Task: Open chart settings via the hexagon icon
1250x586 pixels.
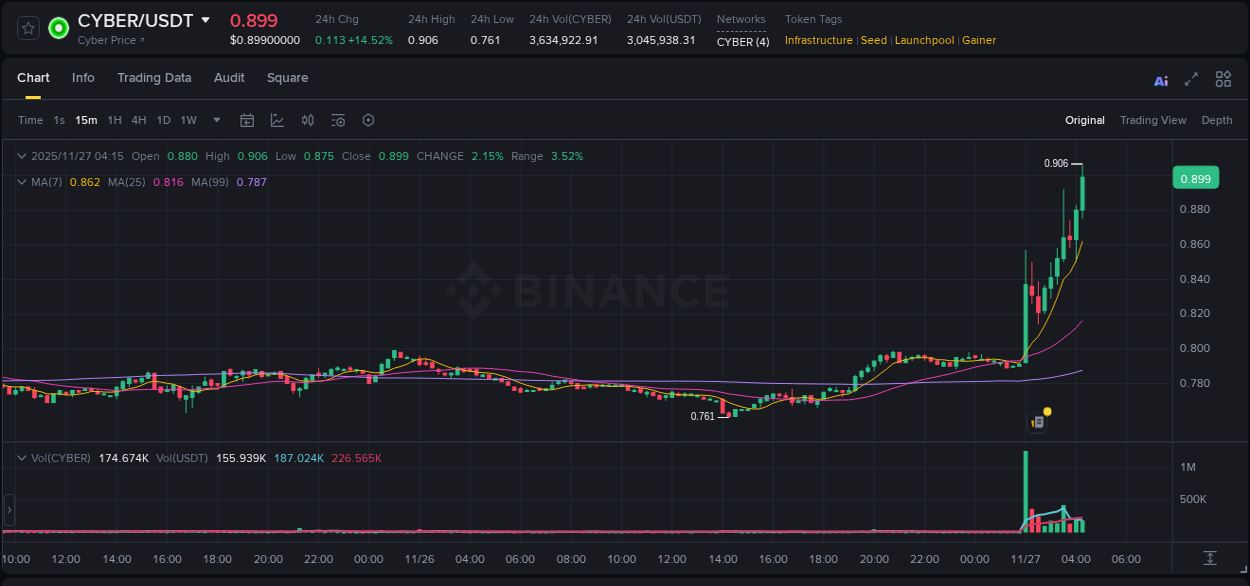Action: pyautogui.click(x=368, y=120)
